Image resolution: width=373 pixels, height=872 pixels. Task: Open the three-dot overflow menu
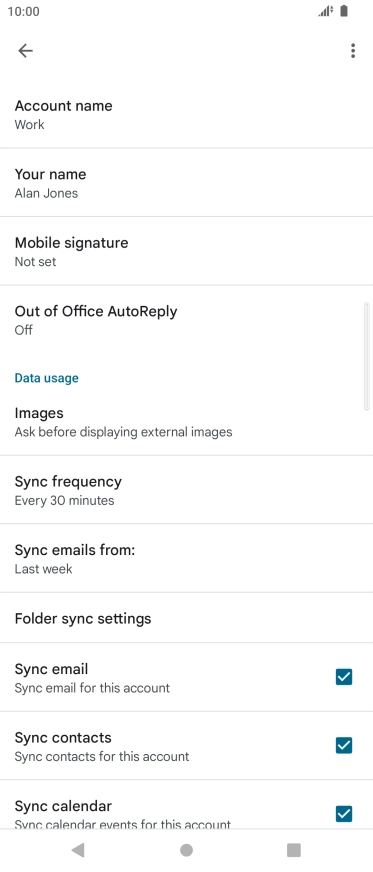click(353, 51)
